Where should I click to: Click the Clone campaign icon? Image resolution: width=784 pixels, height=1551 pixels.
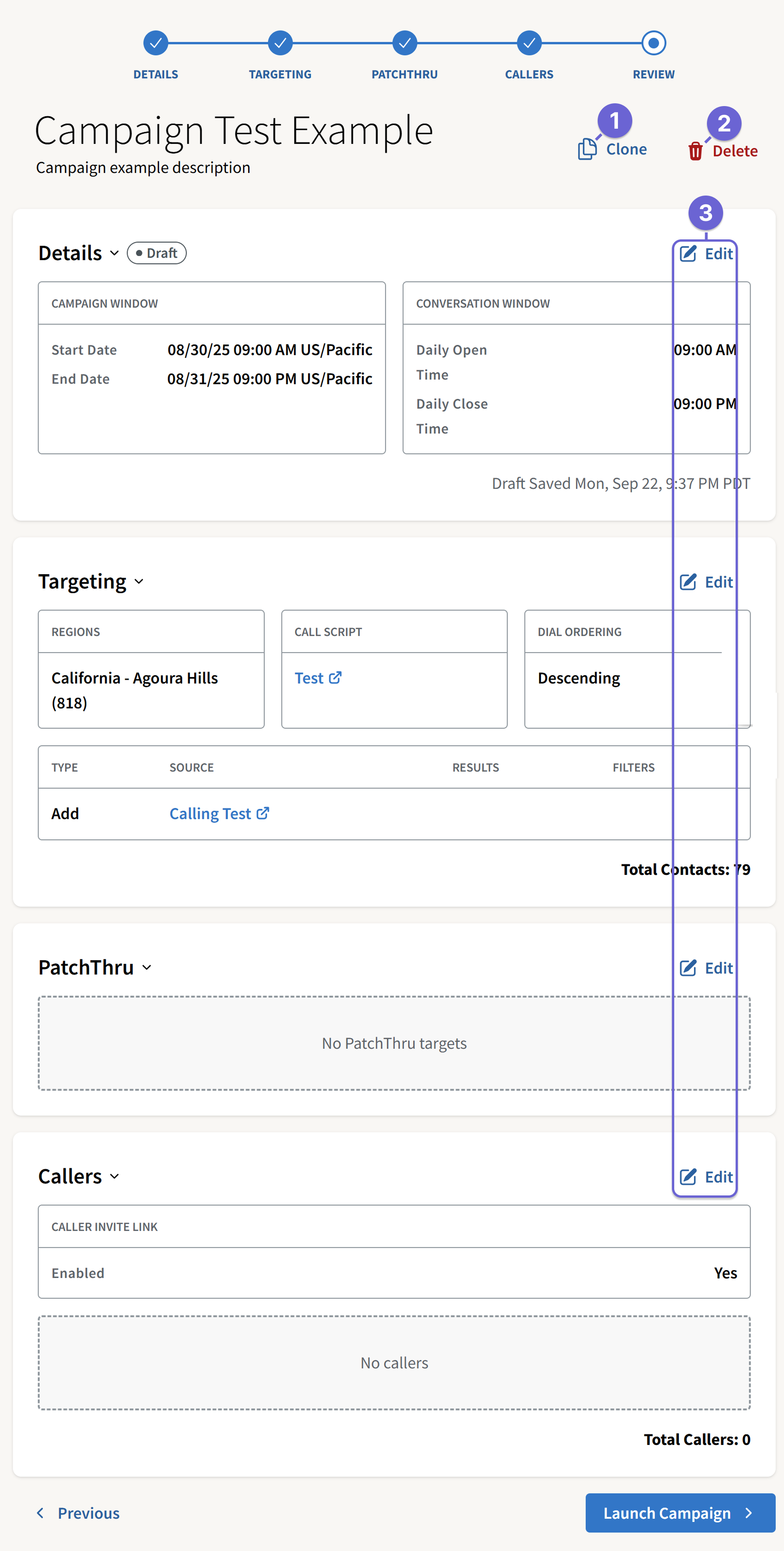pos(587,149)
